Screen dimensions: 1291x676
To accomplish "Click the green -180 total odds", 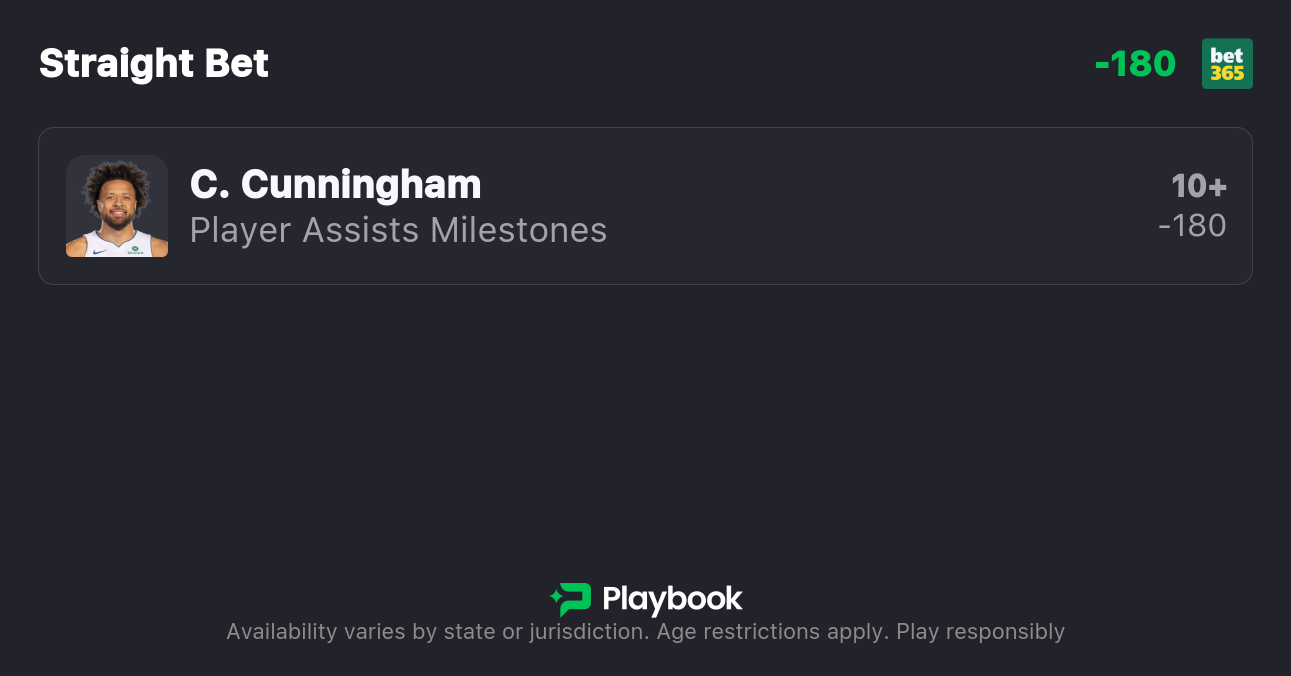I will click(1135, 64).
